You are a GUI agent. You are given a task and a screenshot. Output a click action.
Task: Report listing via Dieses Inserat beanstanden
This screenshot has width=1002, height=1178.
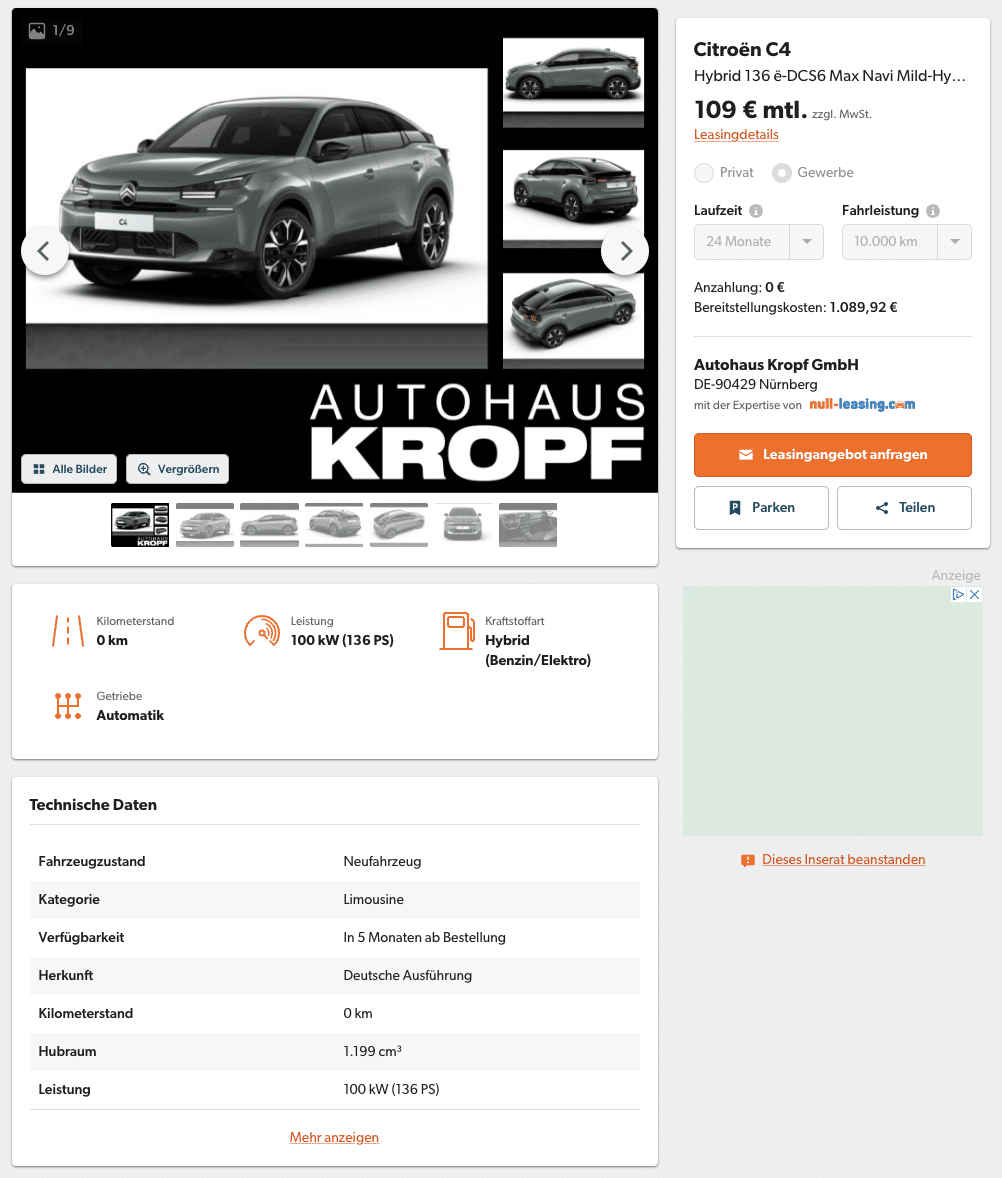pyautogui.click(x=844, y=859)
